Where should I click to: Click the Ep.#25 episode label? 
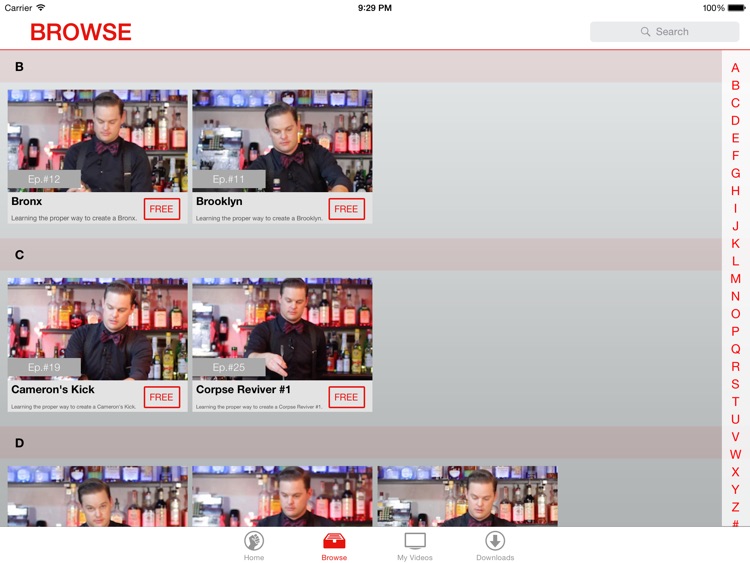[229, 367]
